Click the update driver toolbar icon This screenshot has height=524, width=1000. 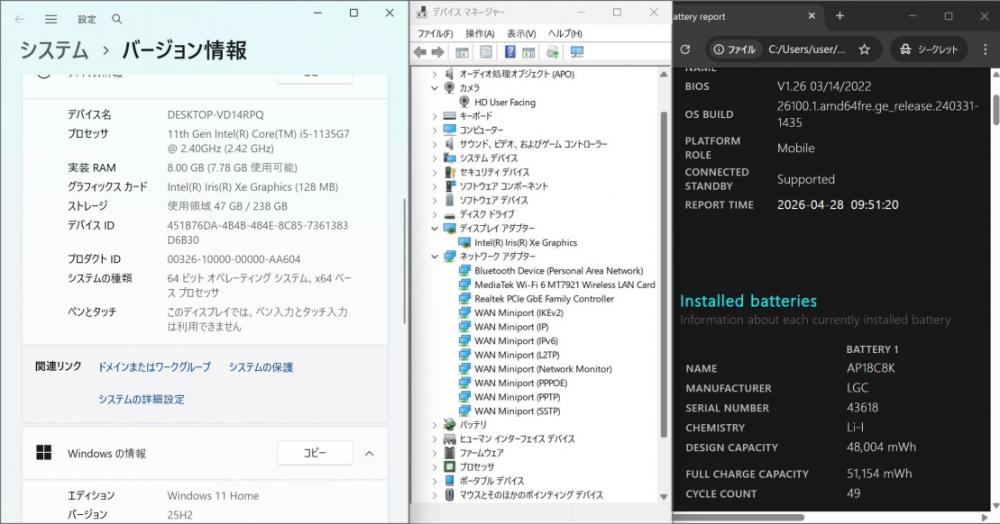pos(553,52)
